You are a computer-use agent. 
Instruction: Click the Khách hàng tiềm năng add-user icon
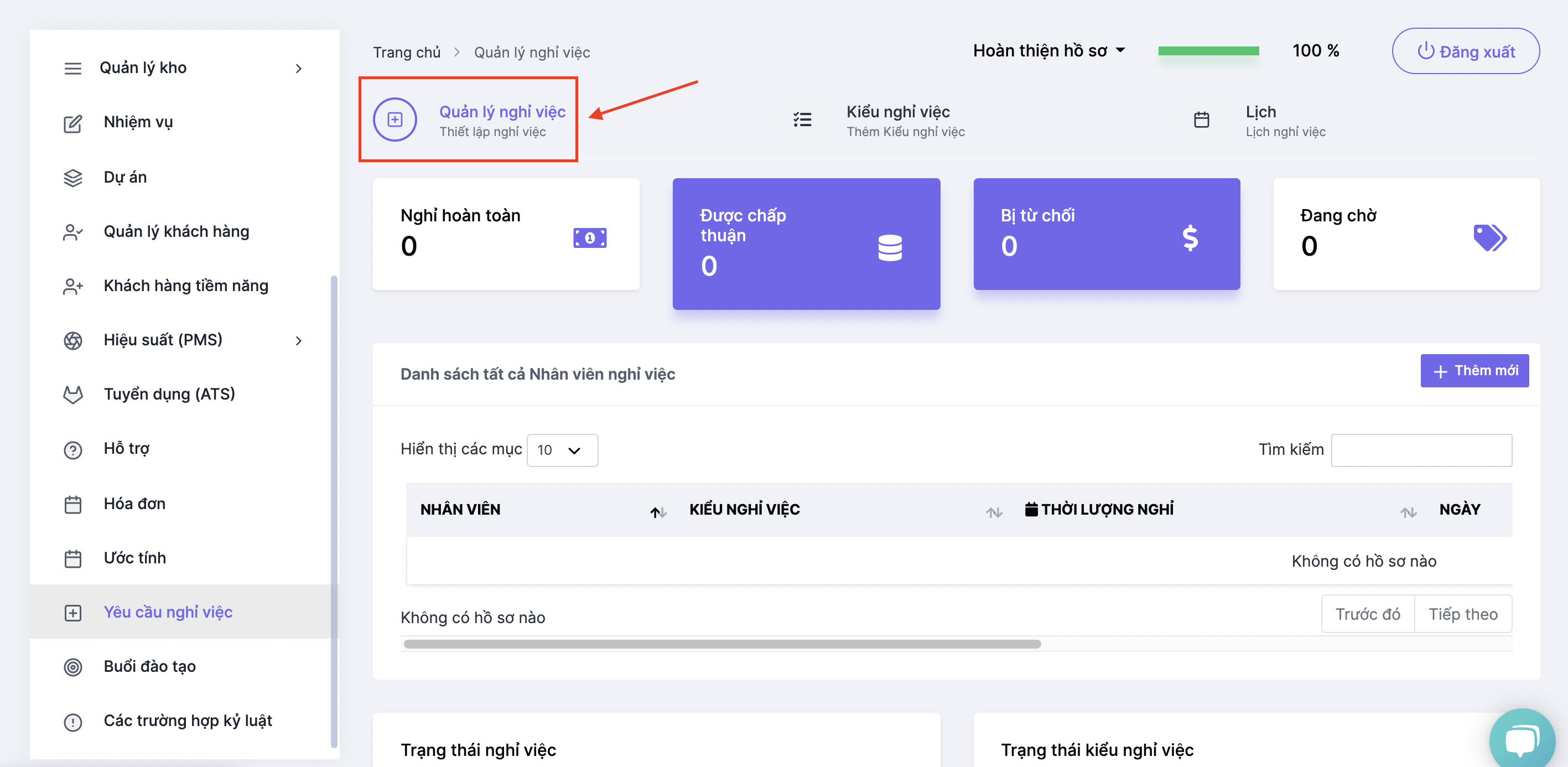(72, 286)
